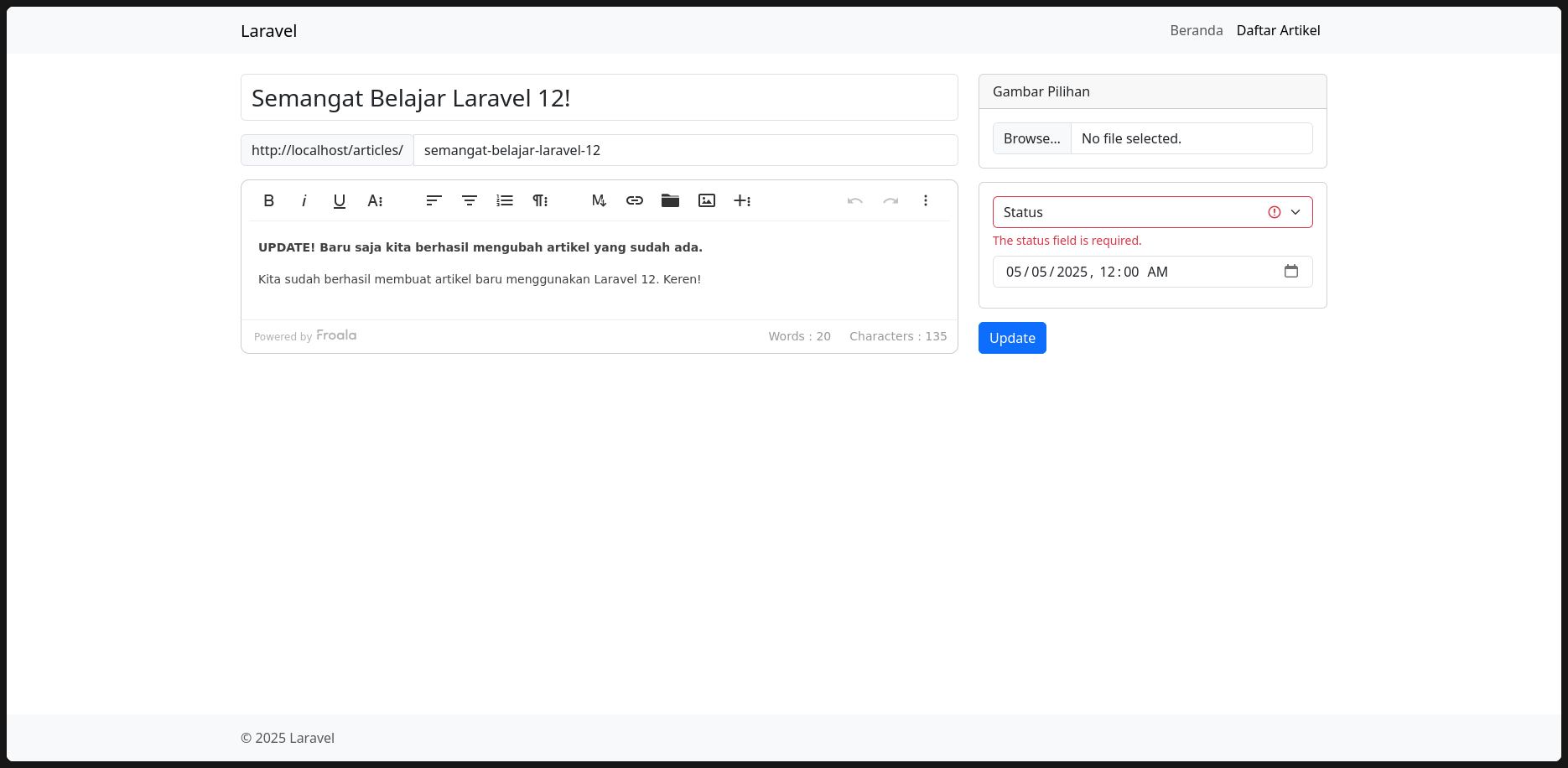Open the file manager folder icon

tap(670, 200)
